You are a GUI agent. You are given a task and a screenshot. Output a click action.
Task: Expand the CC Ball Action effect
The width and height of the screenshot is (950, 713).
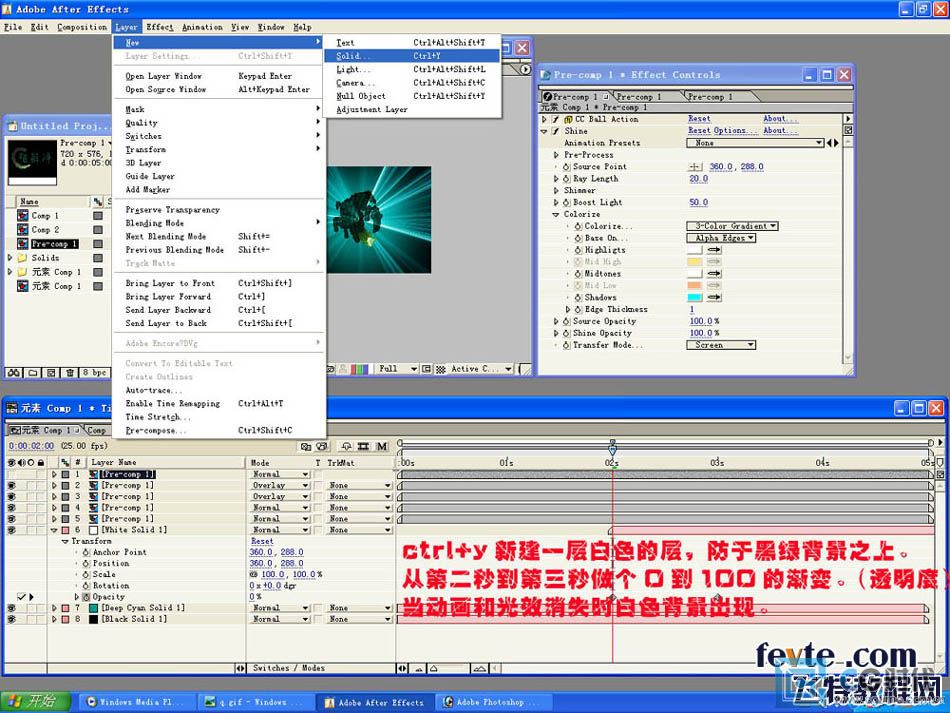[x=544, y=119]
